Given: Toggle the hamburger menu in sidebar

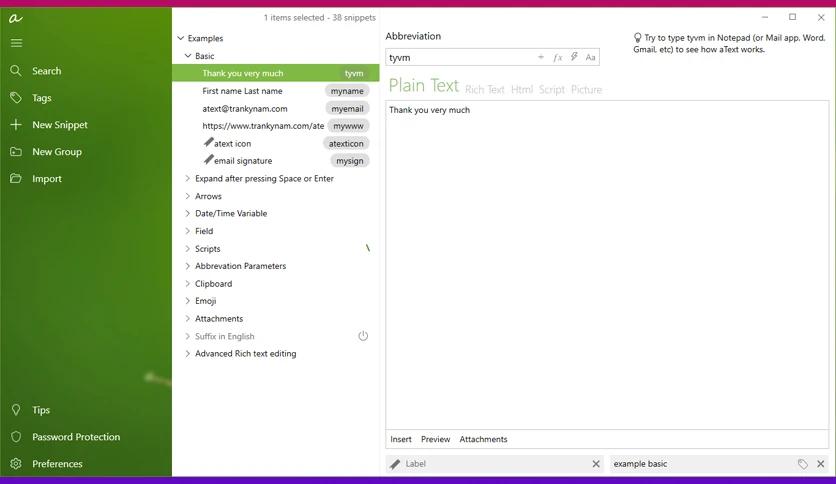Looking at the screenshot, I should 17,43.
